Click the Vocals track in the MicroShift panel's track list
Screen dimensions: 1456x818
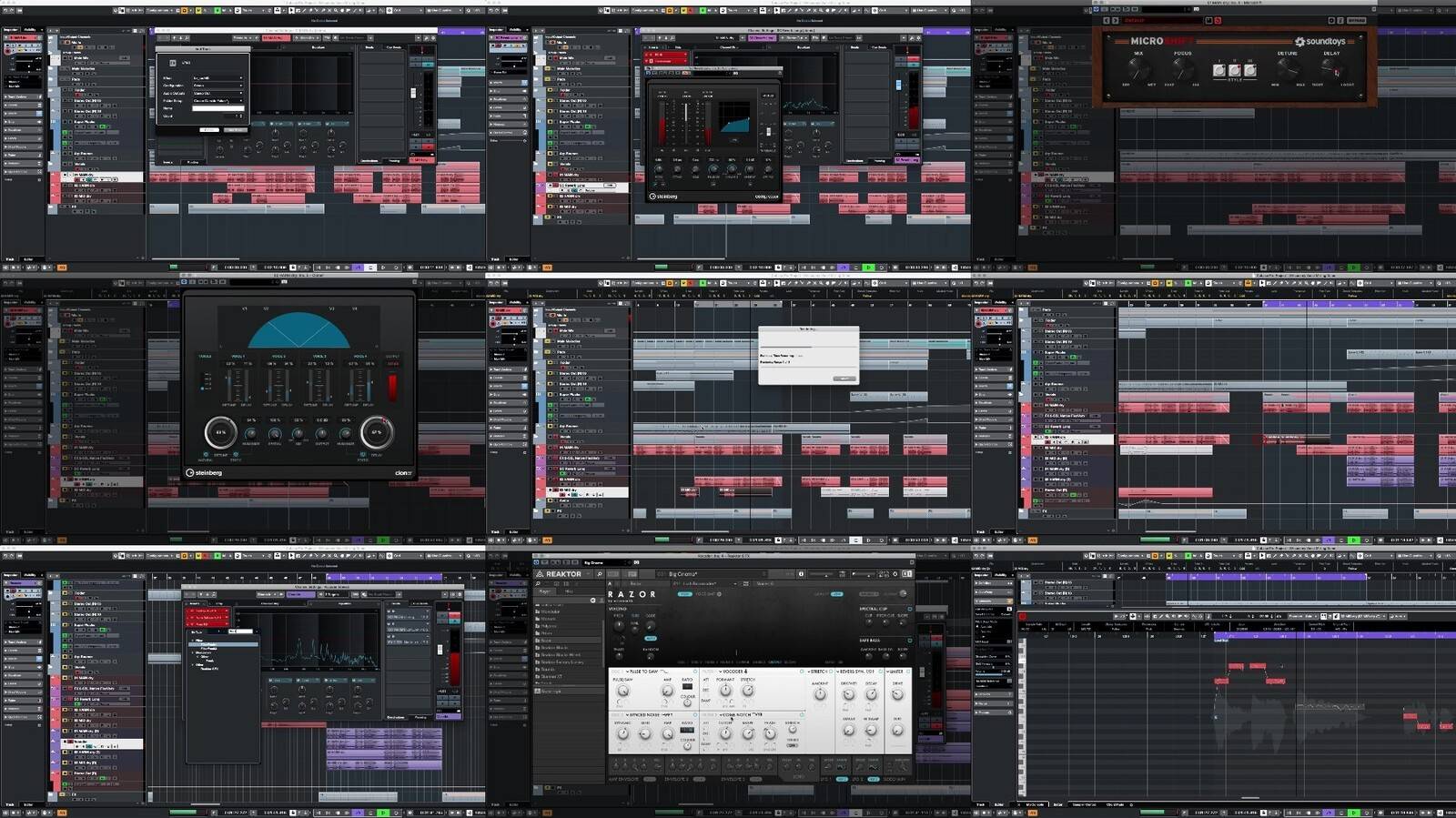1072,166
